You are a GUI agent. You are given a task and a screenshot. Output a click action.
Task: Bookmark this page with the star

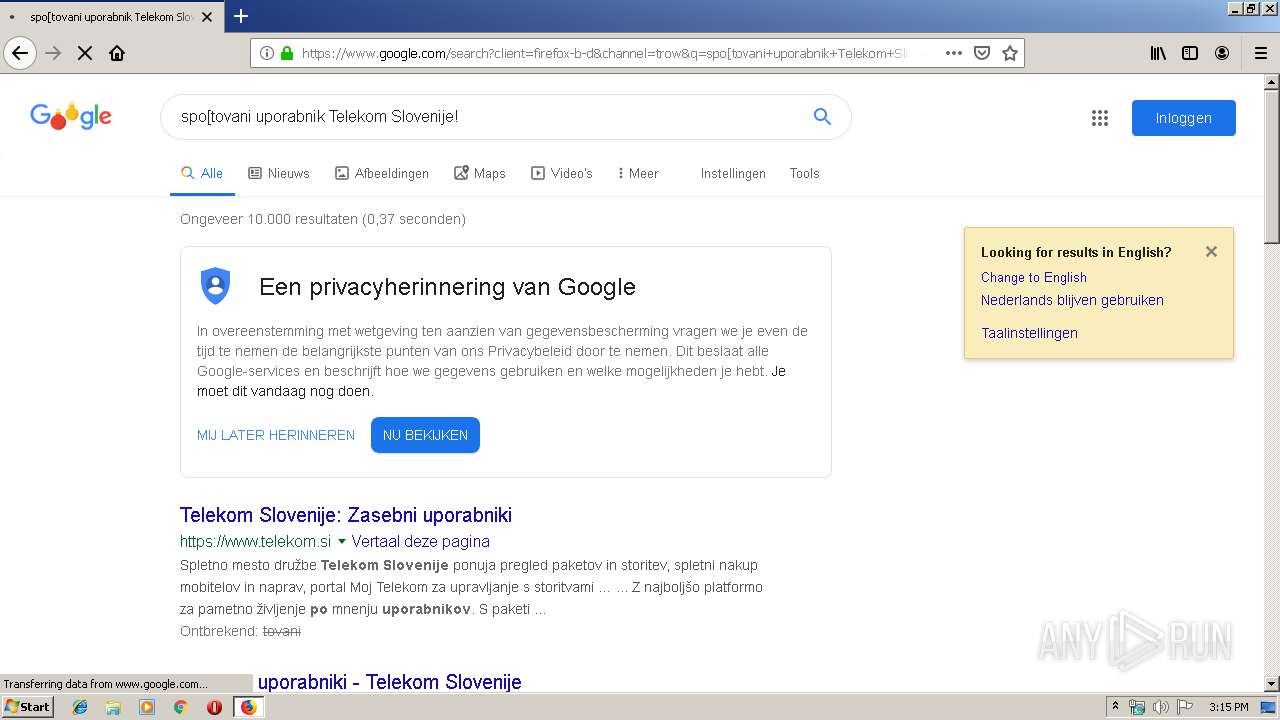1010,53
